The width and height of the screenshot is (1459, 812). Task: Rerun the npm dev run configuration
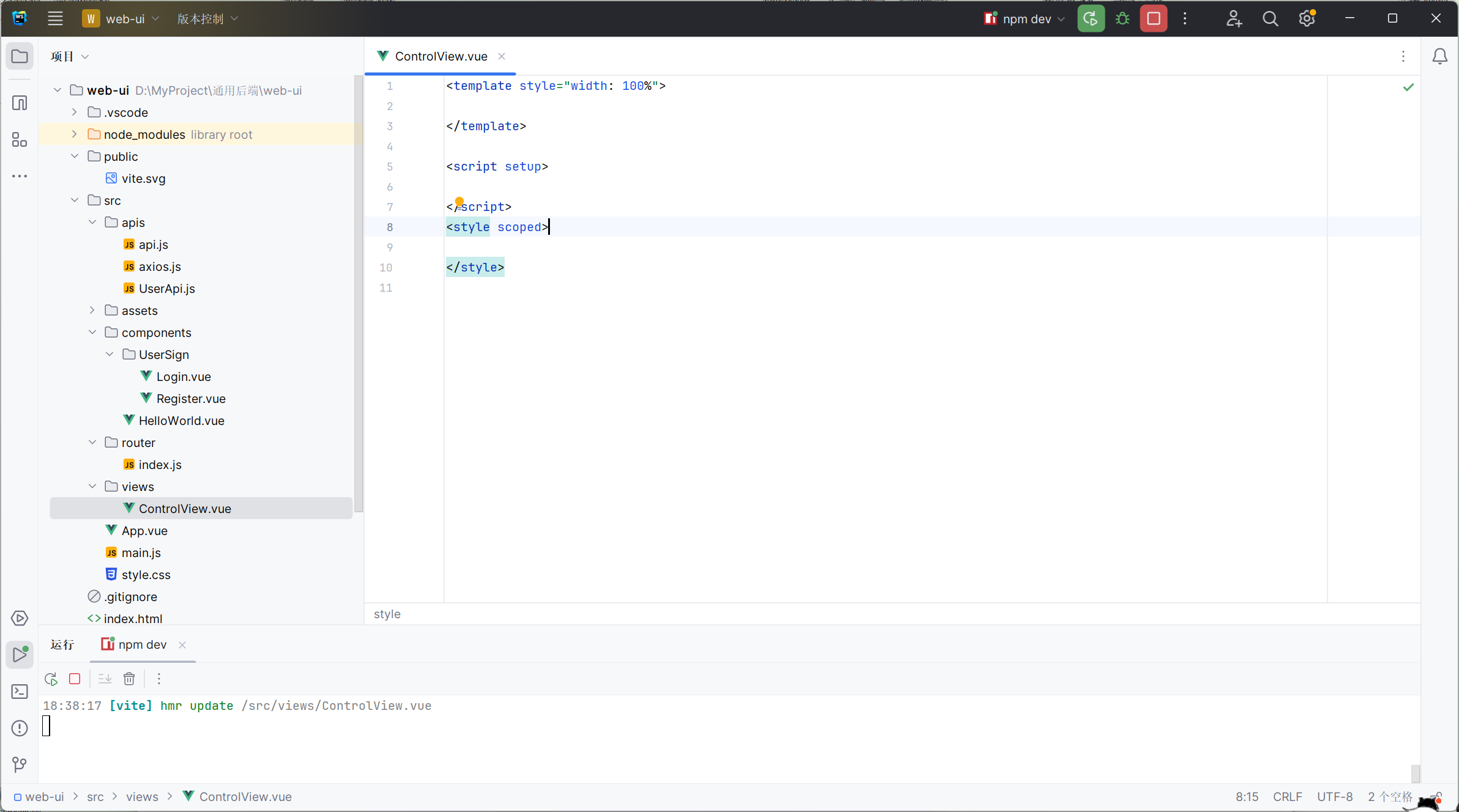(1091, 18)
